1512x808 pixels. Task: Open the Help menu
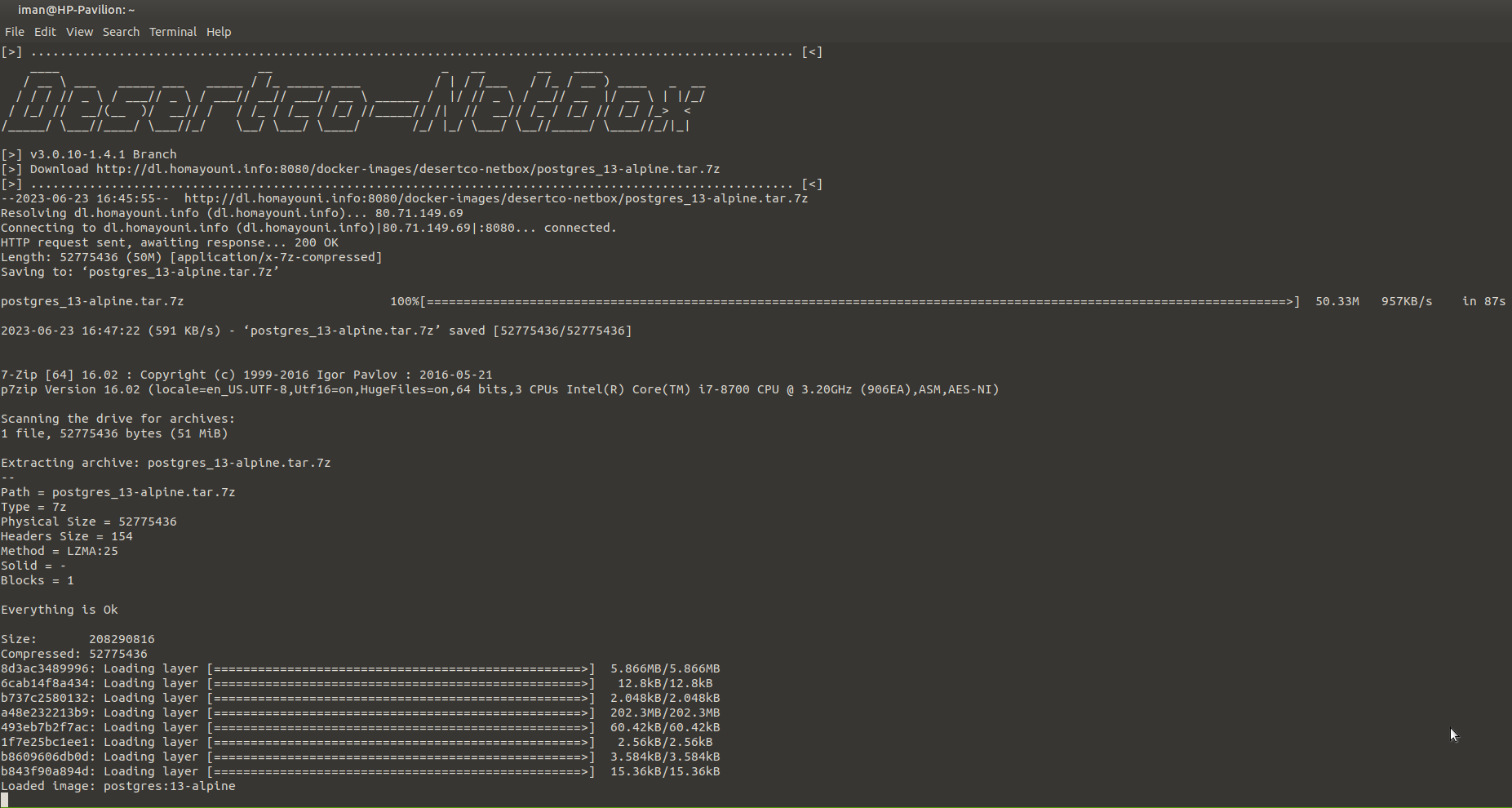(219, 32)
